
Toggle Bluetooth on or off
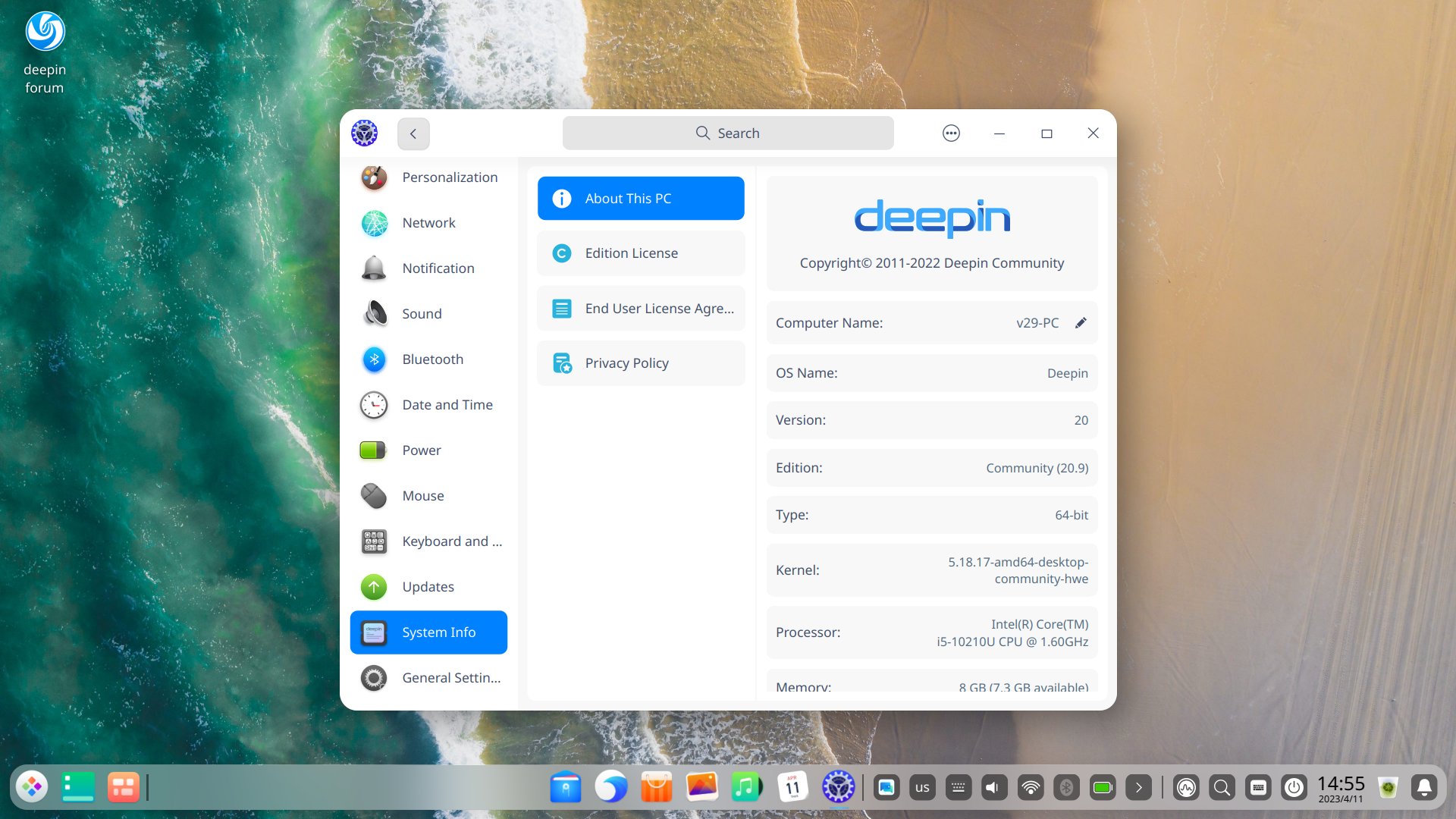[x=1065, y=787]
